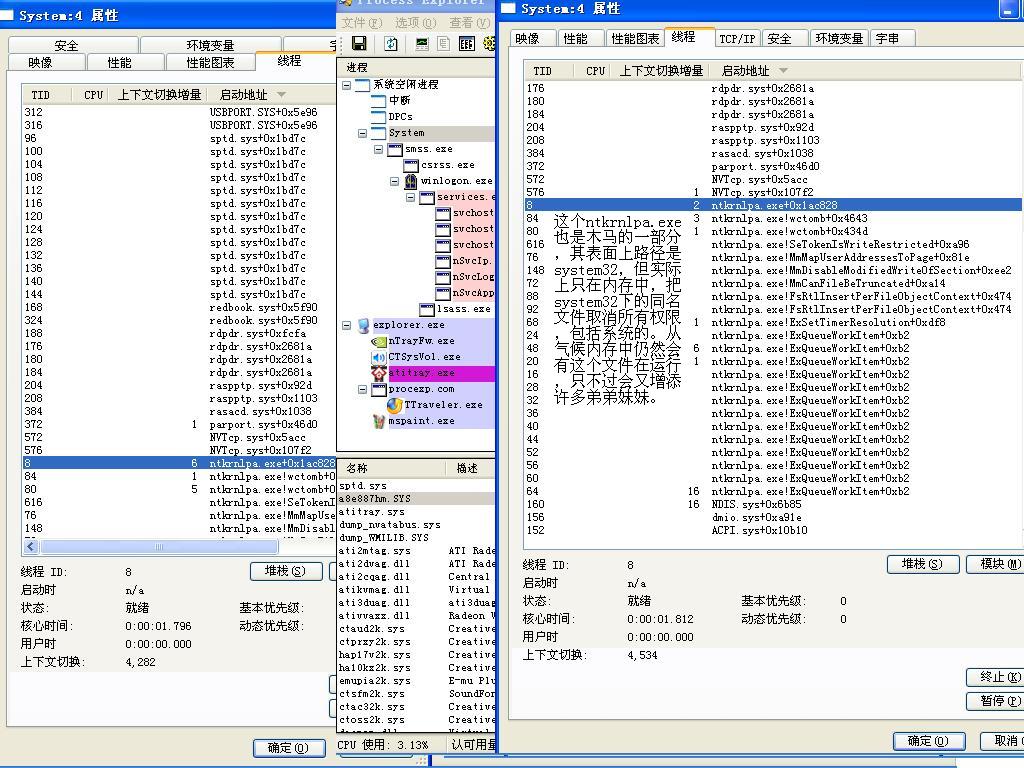This screenshot has height=768, width=1024.
Task: Click the lsass.exe process icon
Action: click(427, 309)
